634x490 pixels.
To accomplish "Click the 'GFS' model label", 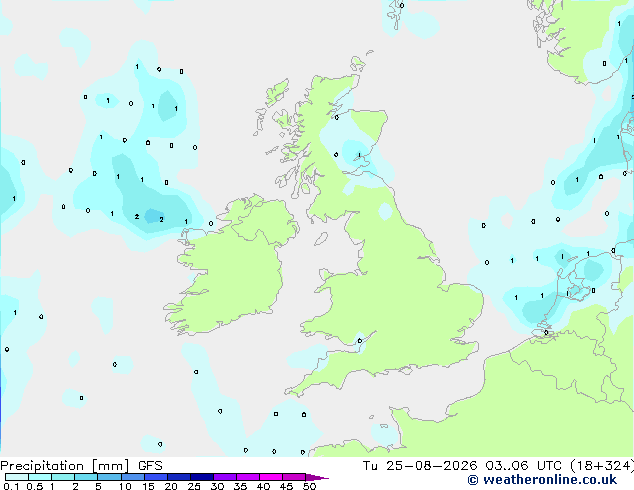I will [x=150, y=466].
